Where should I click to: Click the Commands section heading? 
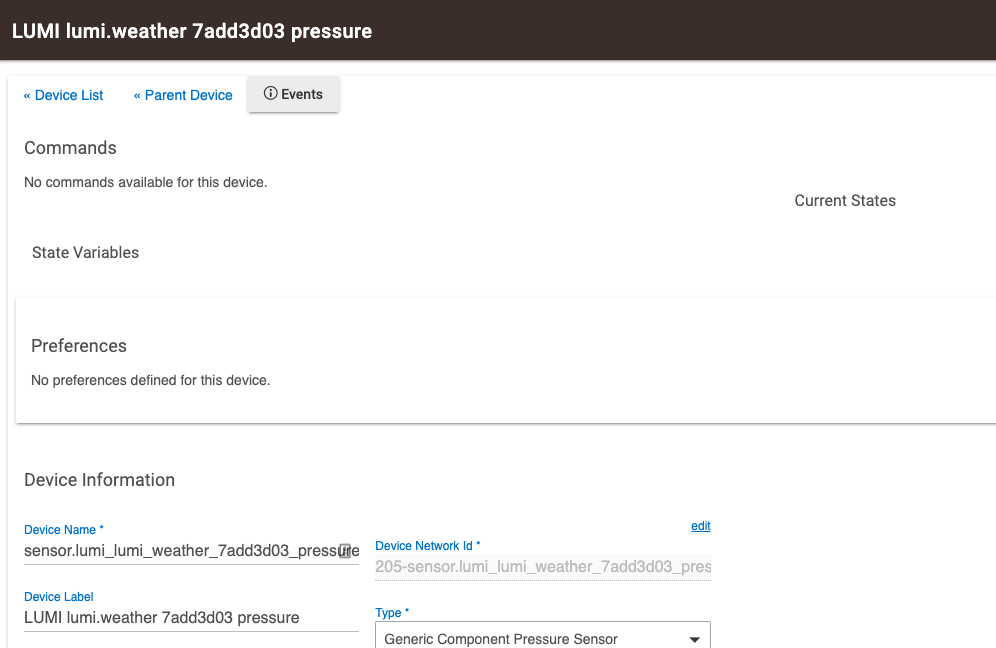pyautogui.click(x=70, y=148)
